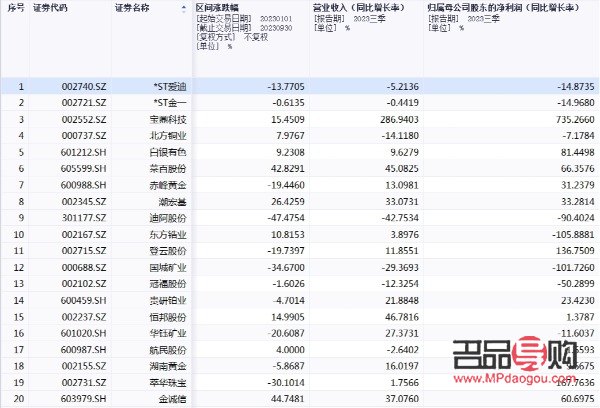This screenshot has width=600, height=408.
Task: Select the *ST爱迪 name cell
Action: [x=170, y=86]
